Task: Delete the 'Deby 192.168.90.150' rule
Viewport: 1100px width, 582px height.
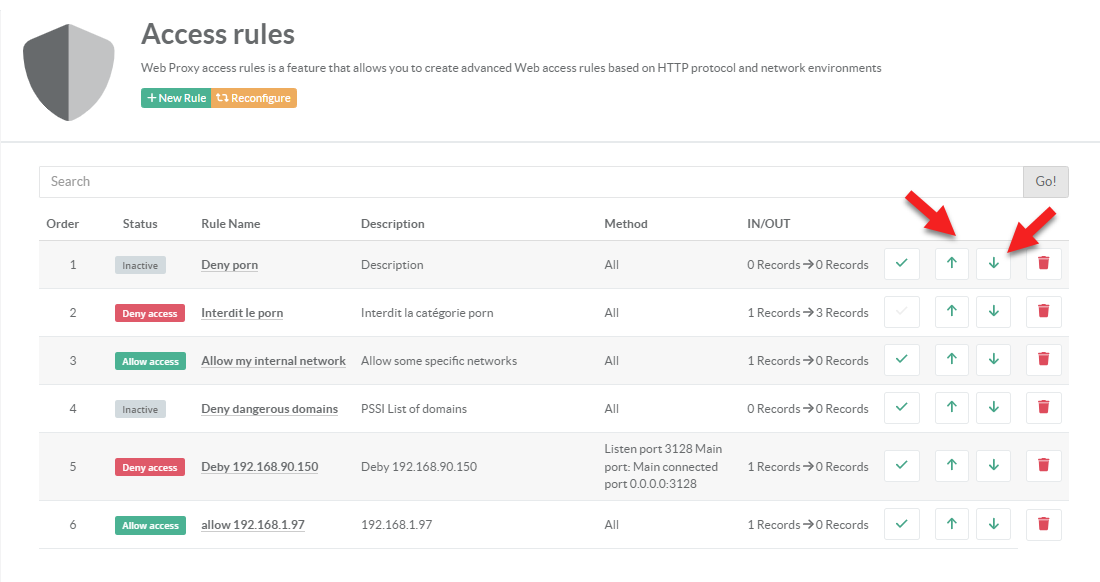Action: click(x=1043, y=466)
